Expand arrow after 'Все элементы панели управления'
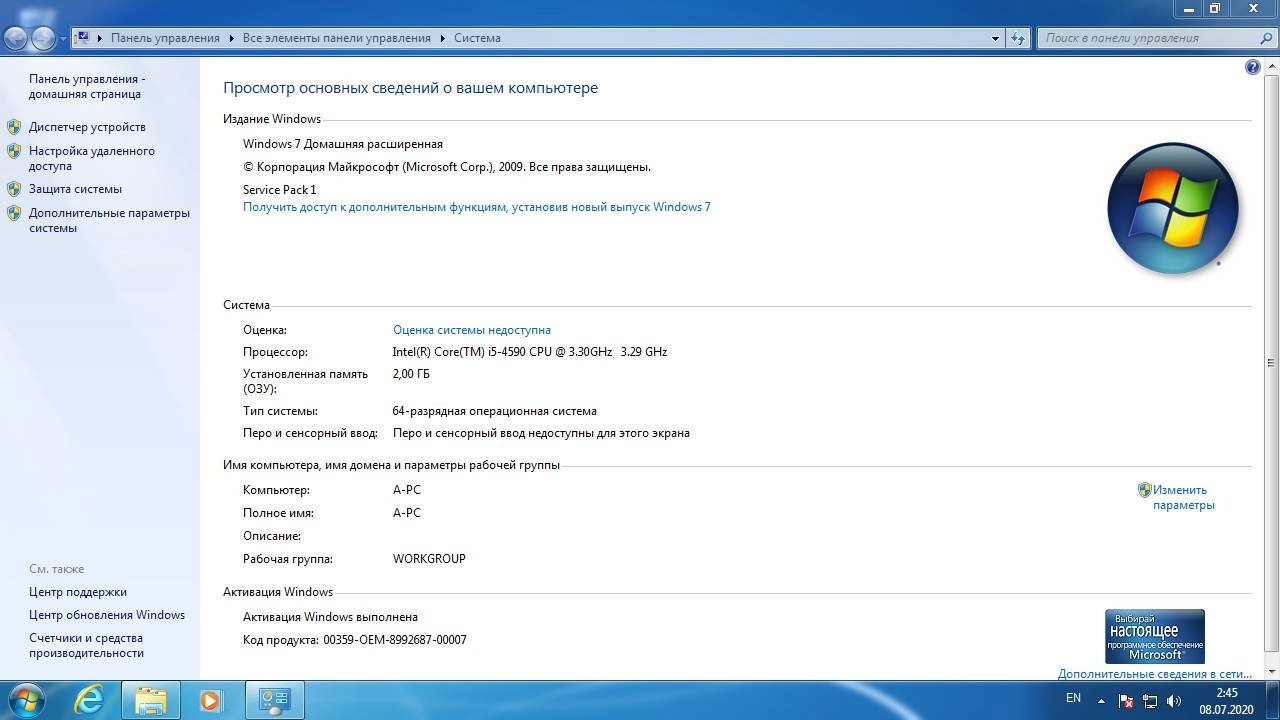Image resolution: width=1280 pixels, height=720 pixels. point(442,38)
